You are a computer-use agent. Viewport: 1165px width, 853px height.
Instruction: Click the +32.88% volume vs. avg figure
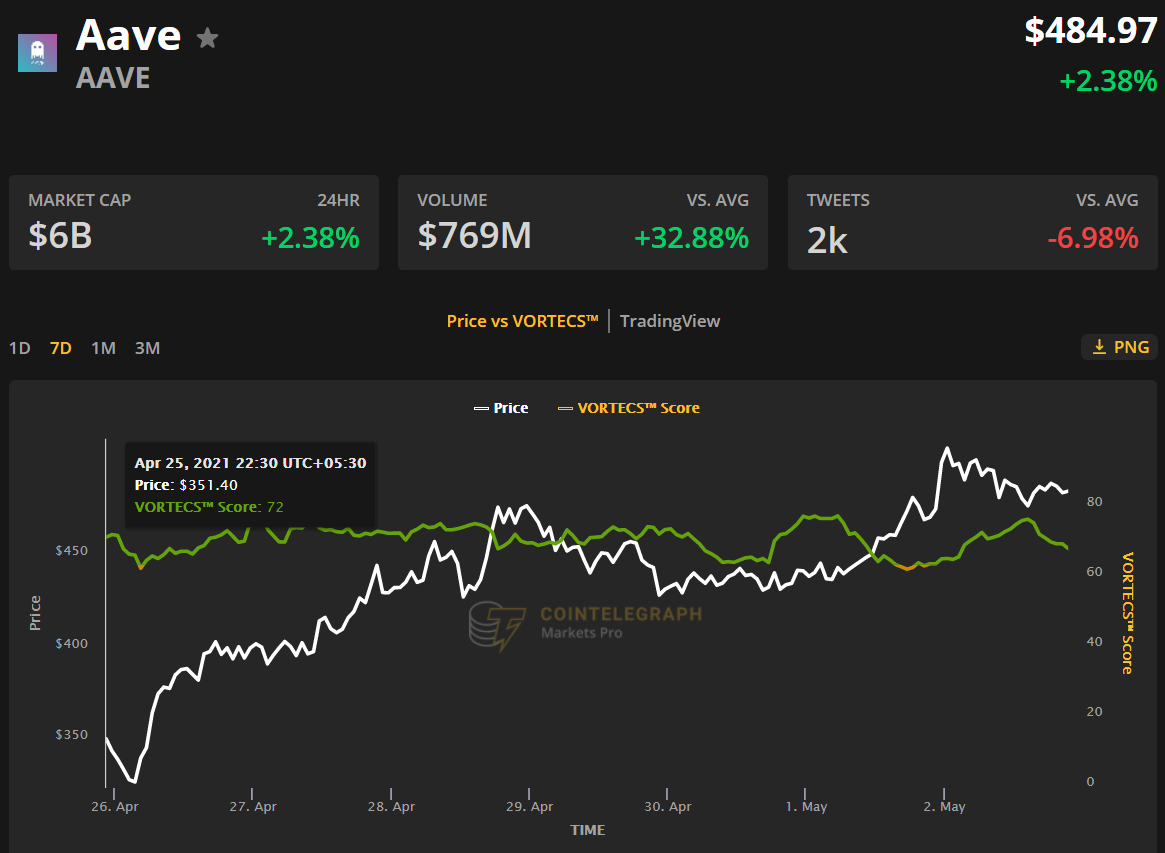pos(691,238)
